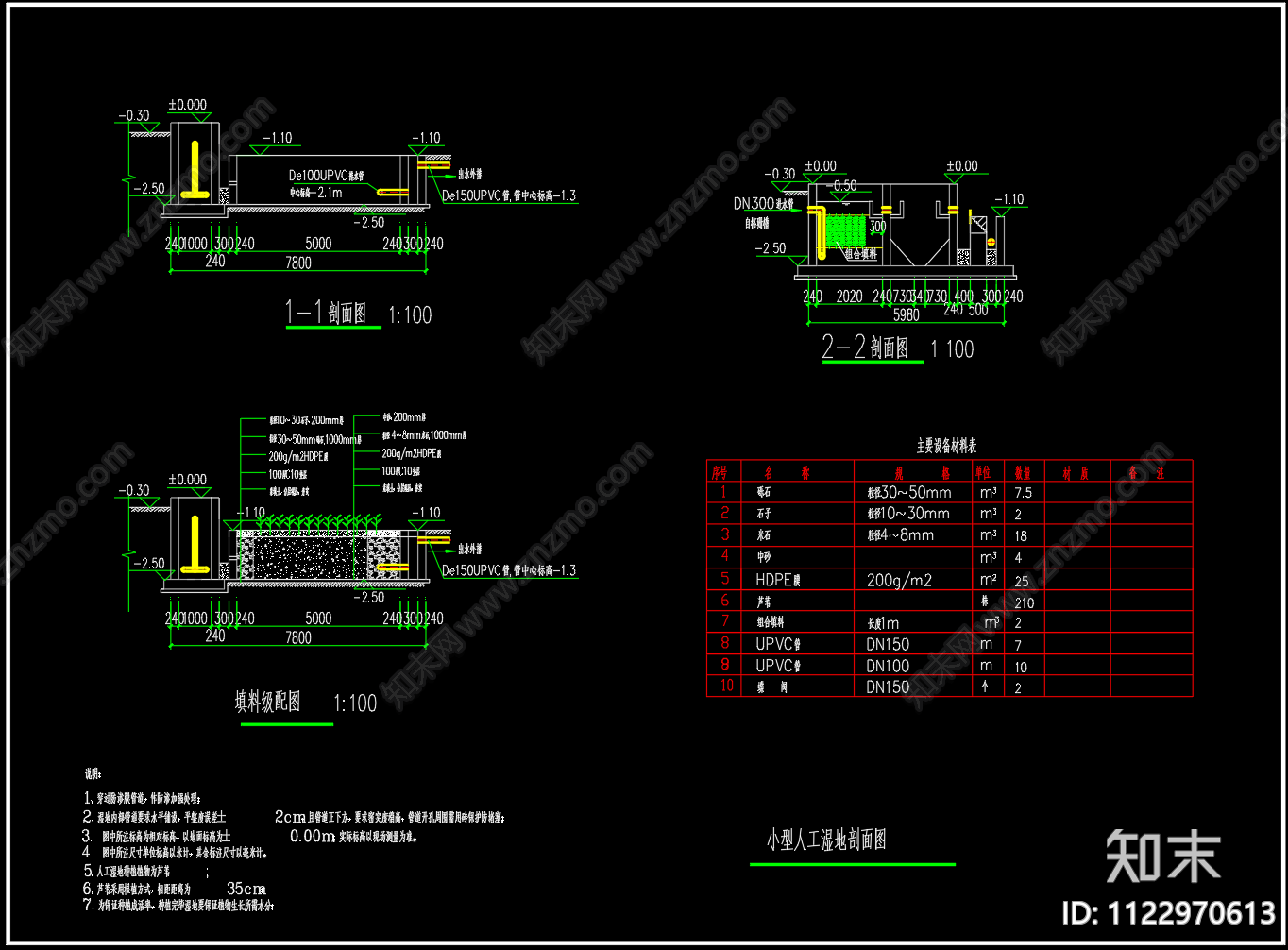This screenshot has height=950, width=1288.
Task: Select the yellow inverted-T pipe in 1-1 section
Action: [x=195, y=170]
